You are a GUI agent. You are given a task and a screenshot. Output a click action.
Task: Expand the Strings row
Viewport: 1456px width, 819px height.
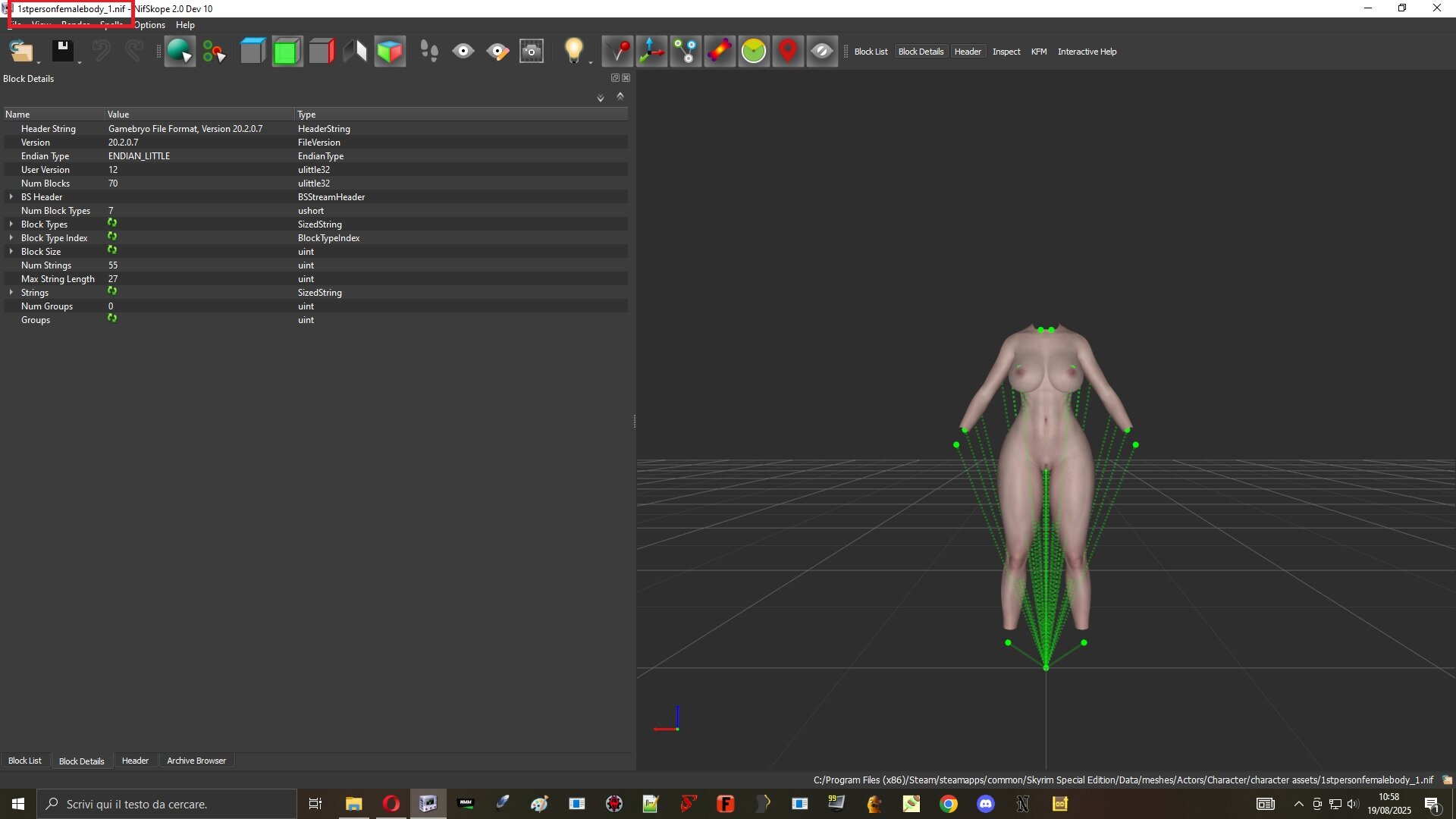pos(11,293)
